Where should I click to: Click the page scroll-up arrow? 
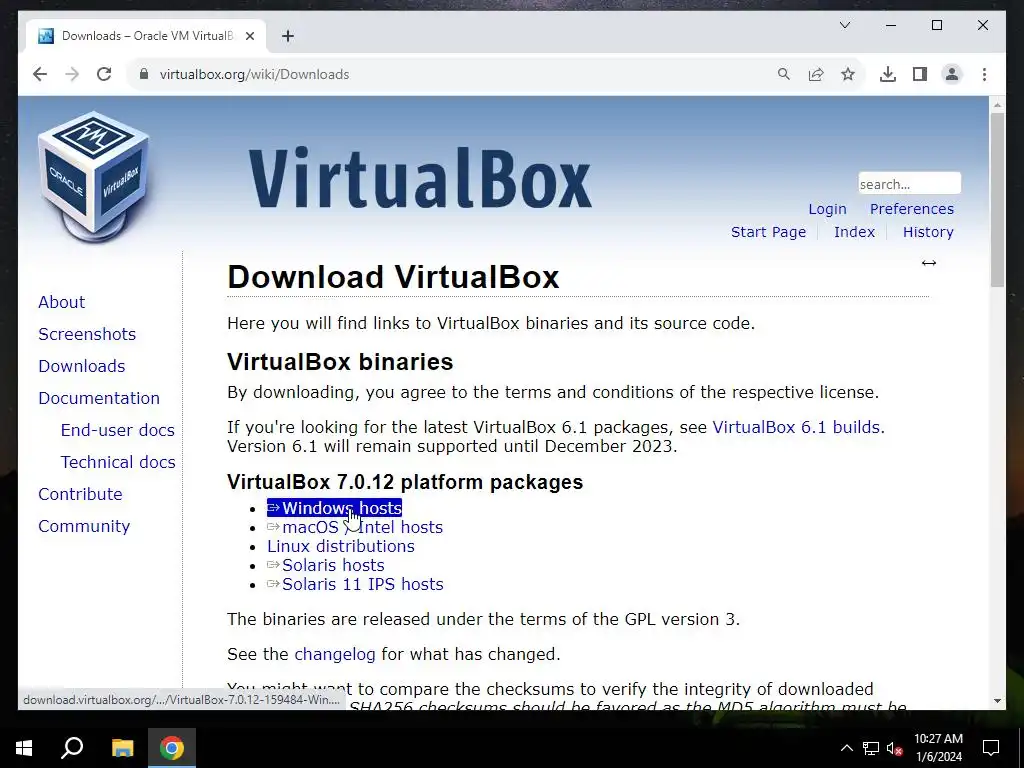[x=997, y=104]
